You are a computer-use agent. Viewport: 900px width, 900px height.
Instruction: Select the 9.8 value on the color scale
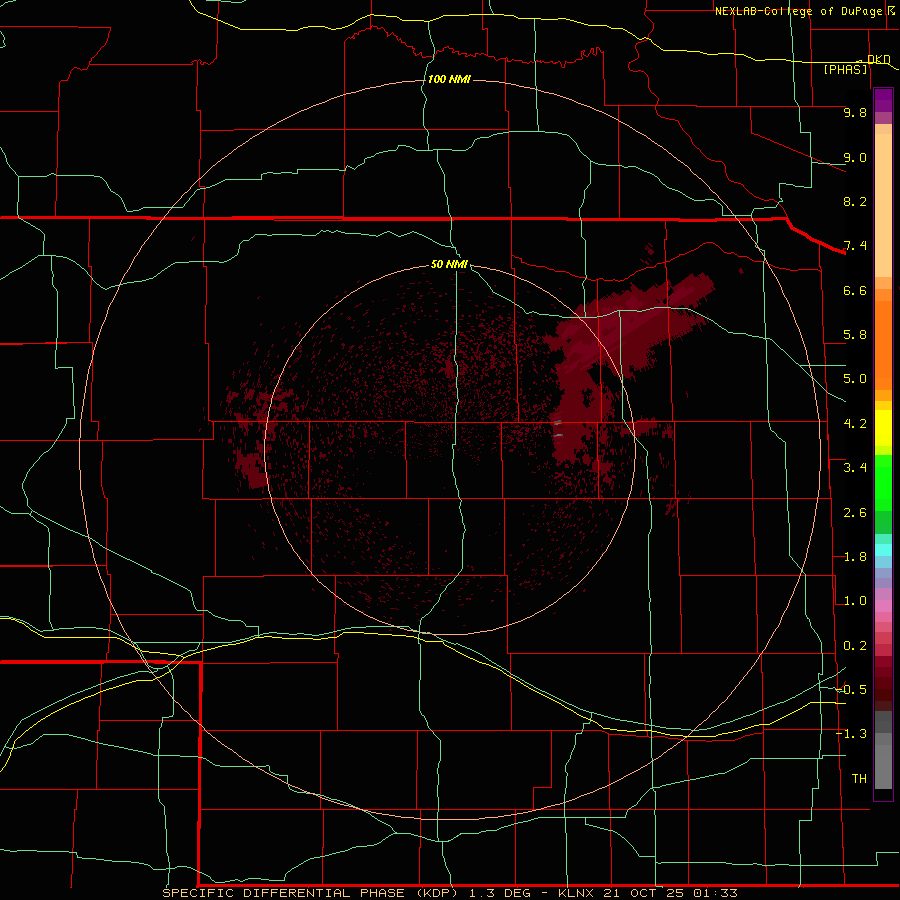[x=855, y=112]
